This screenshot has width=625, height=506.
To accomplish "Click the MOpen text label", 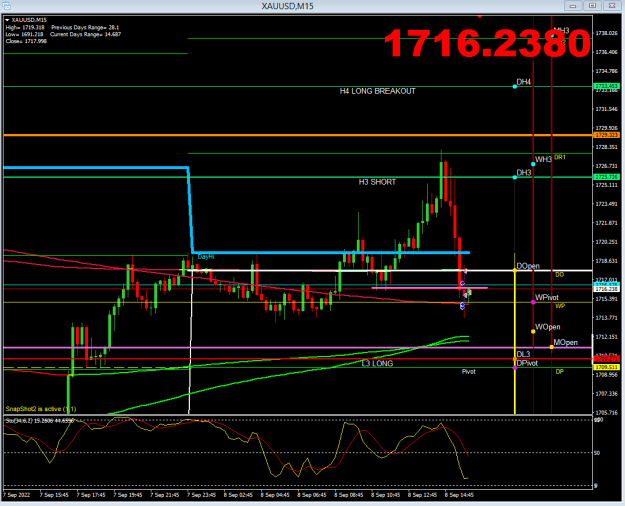I will click(x=565, y=343).
